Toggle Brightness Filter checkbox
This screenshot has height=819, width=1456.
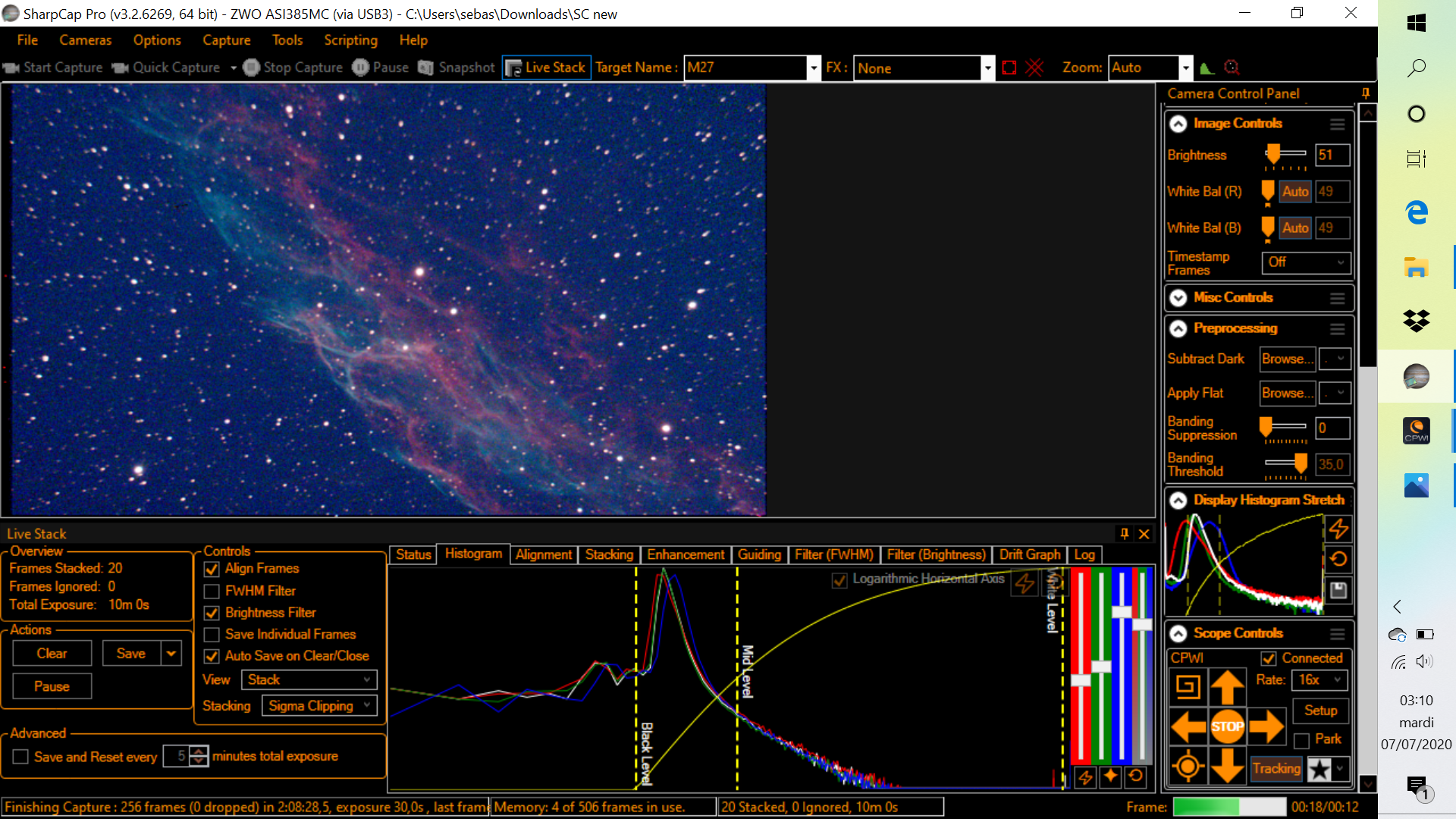tap(212, 613)
